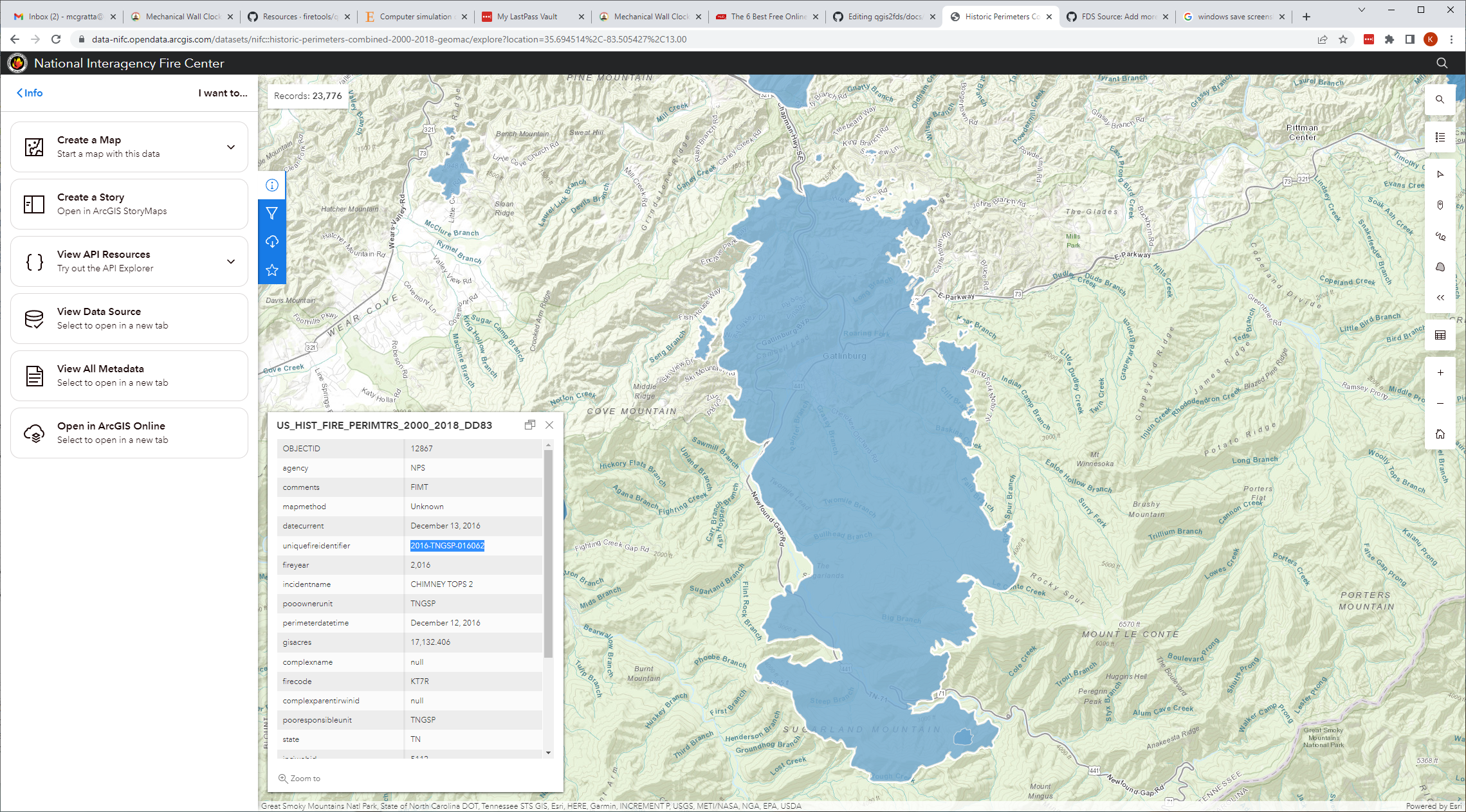
Task: Click the OBJECTID value 12867
Action: click(x=421, y=449)
